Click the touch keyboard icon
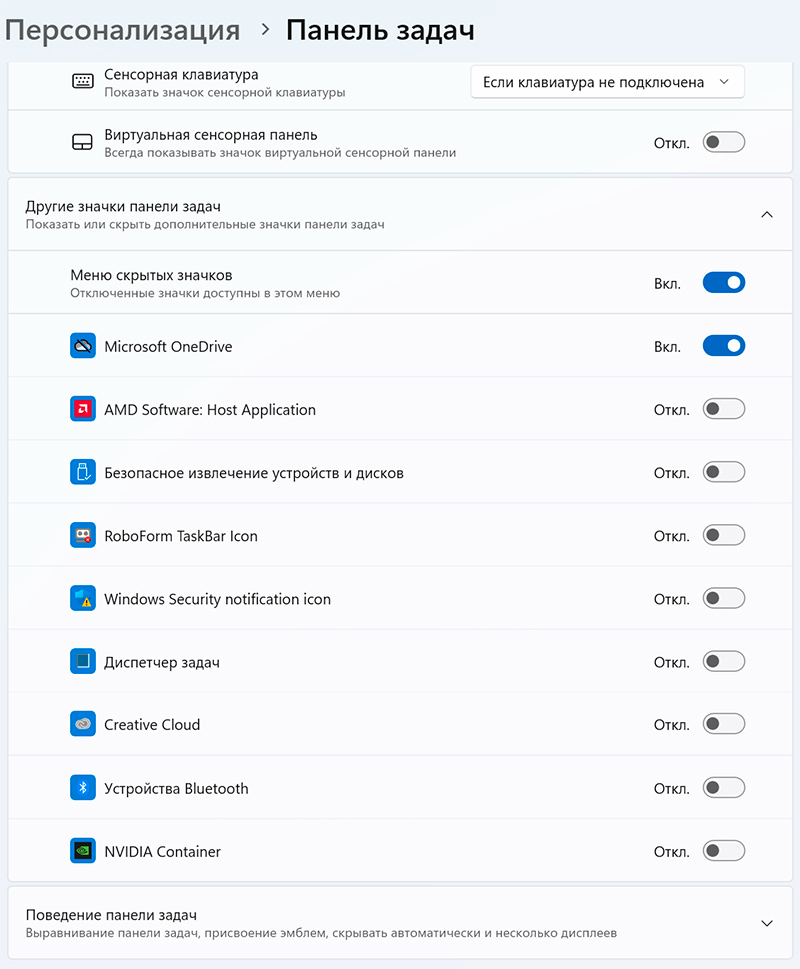The image size is (800, 969). point(82,82)
